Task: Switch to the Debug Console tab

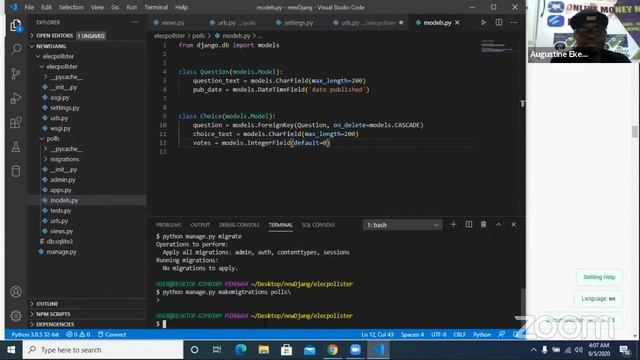Action: click(239, 225)
